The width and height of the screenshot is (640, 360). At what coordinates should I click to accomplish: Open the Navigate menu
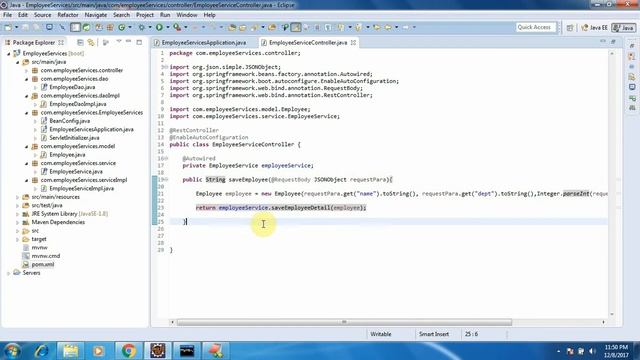click(x=96, y=15)
